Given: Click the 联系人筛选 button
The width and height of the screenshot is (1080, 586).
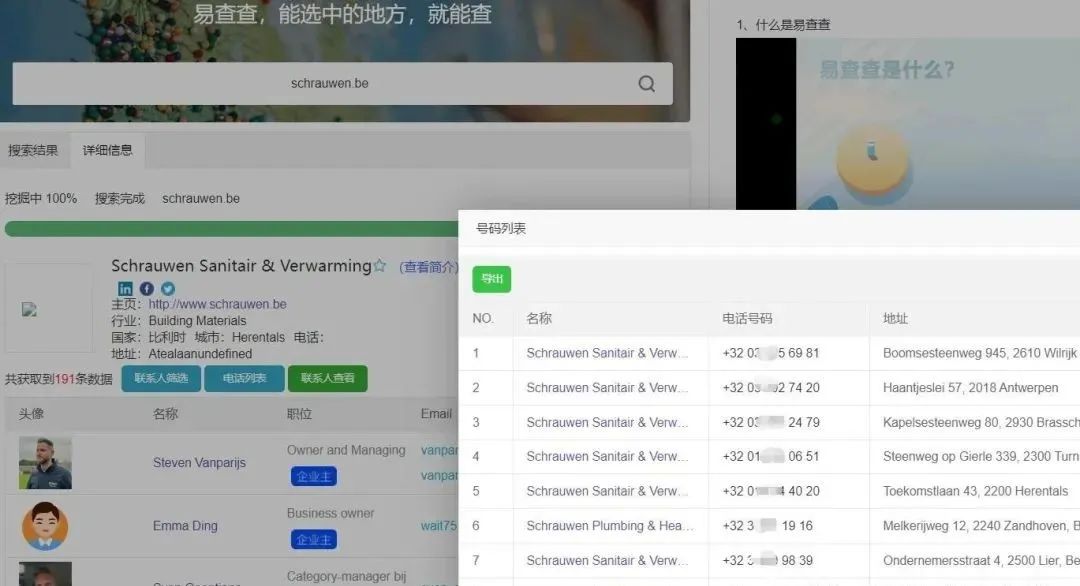Looking at the screenshot, I should (x=161, y=378).
